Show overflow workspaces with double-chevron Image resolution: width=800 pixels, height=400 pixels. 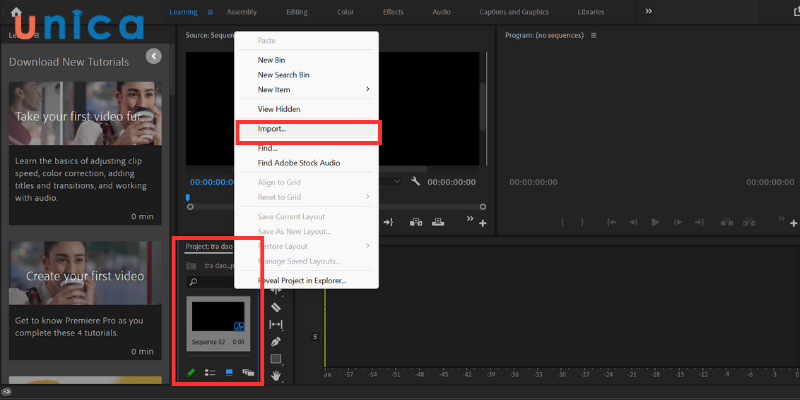(x=648, y=11)
